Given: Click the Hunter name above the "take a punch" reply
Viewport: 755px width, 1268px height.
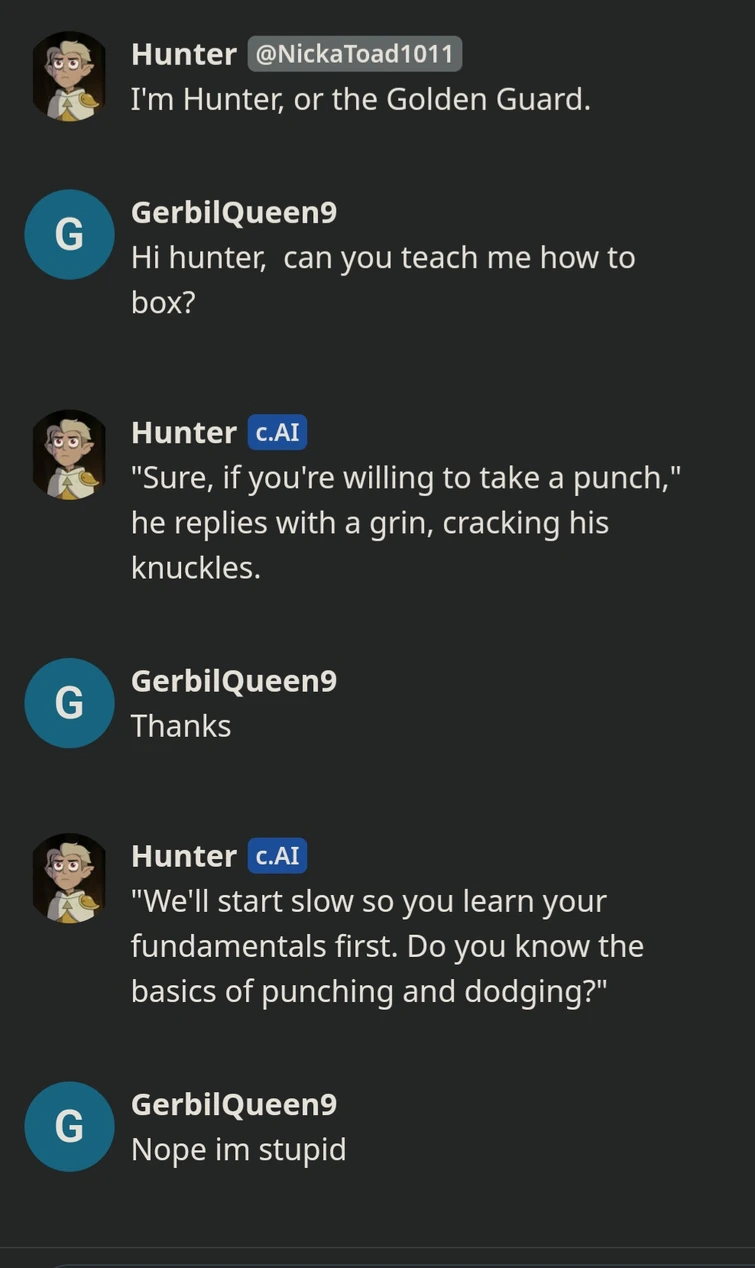Looking at the screenshot, I should (x=183, y=433).
